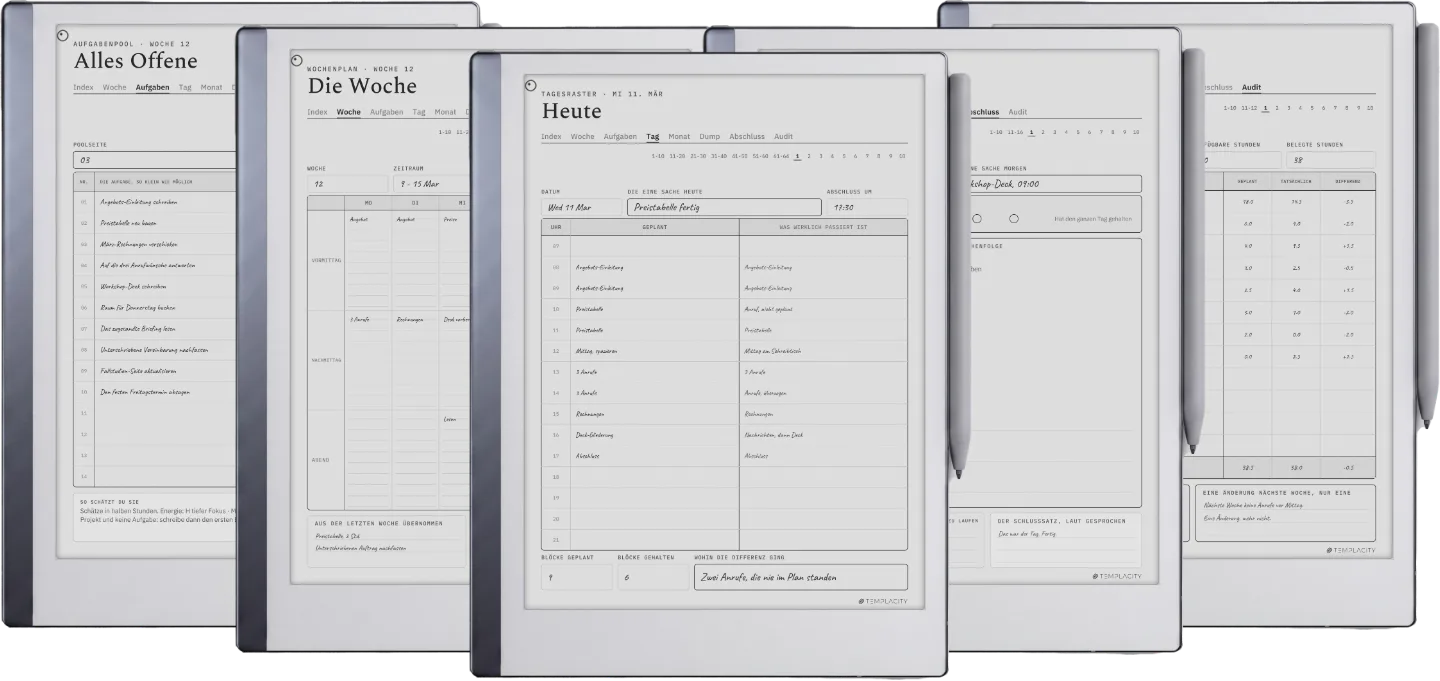Tap the circle icon above Alles Offene title

62,35
